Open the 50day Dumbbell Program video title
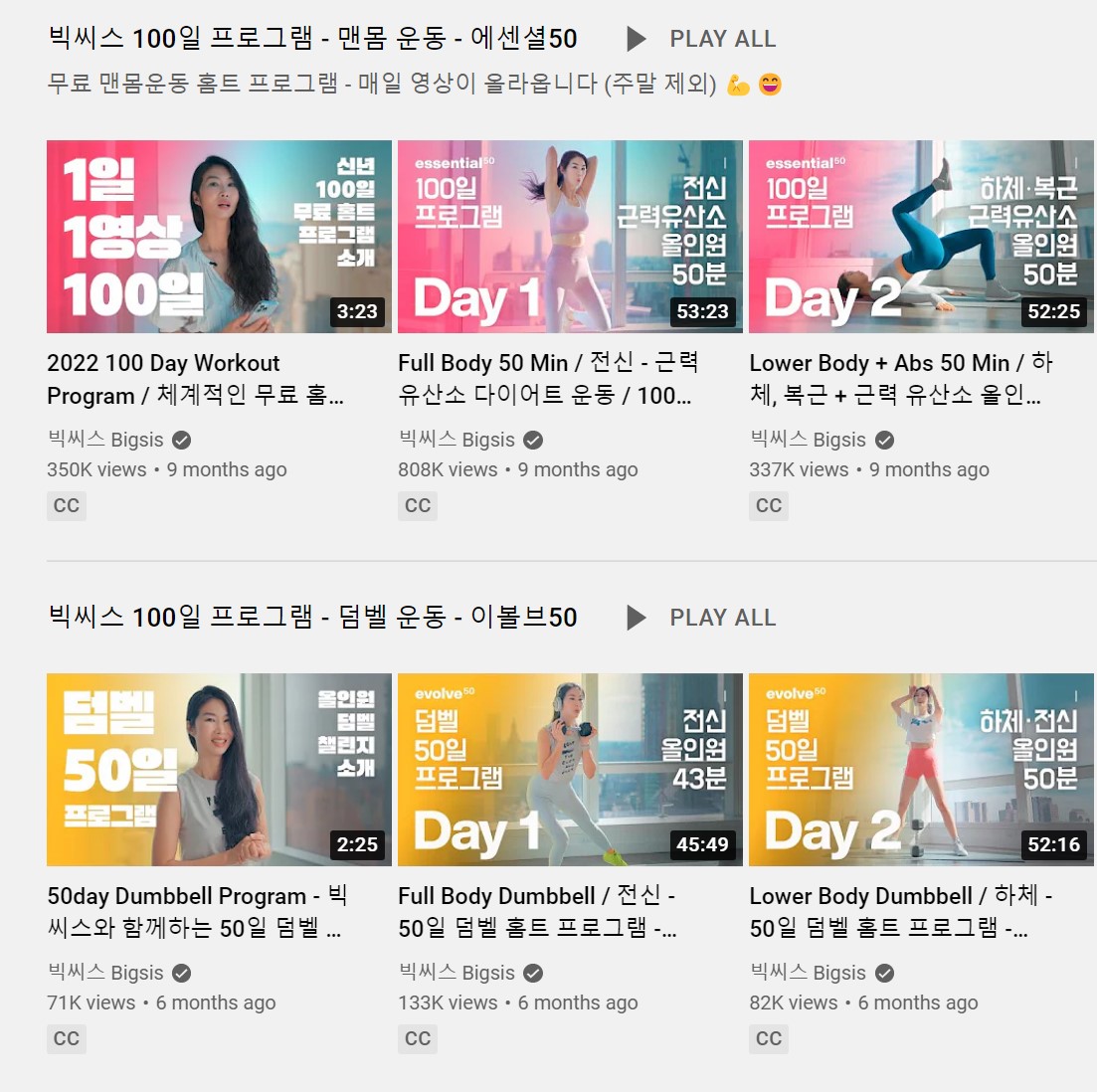 pos(197,912)
